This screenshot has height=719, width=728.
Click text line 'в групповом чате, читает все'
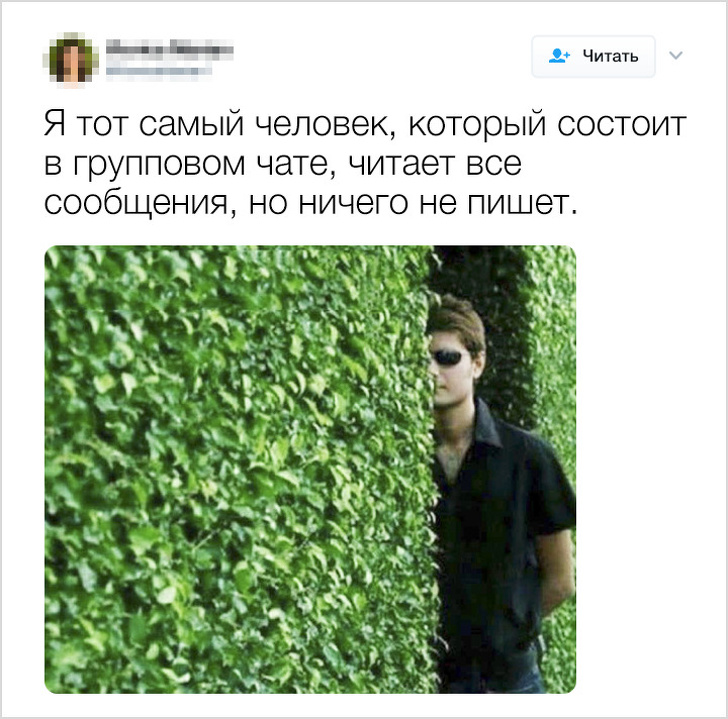coord(283,164)
